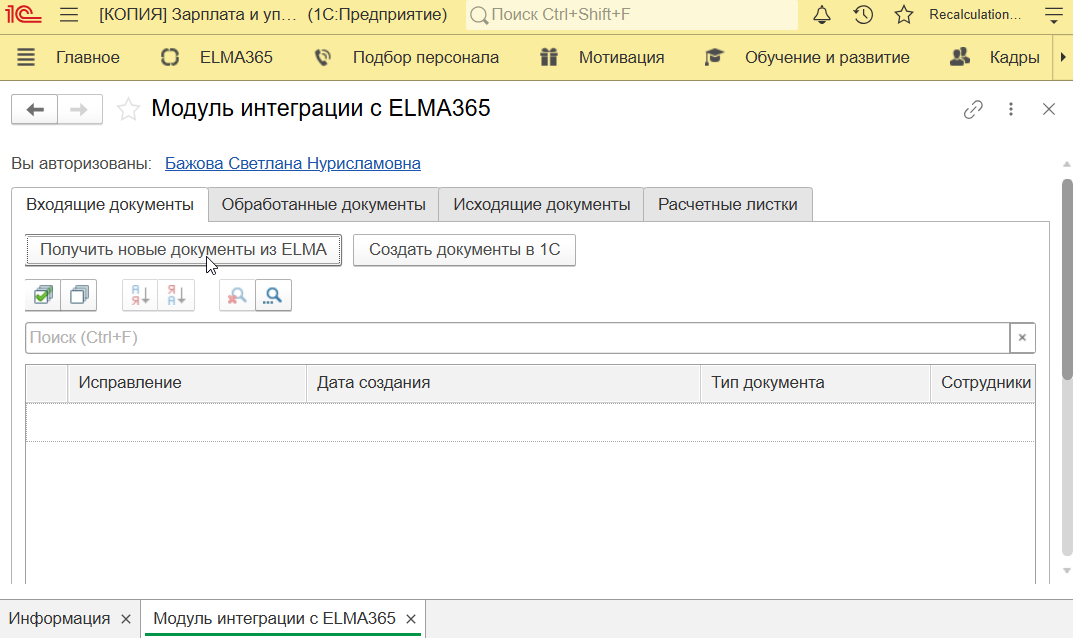Sort list ascending icon
The image size is (1073, 638).
[140, 296]
